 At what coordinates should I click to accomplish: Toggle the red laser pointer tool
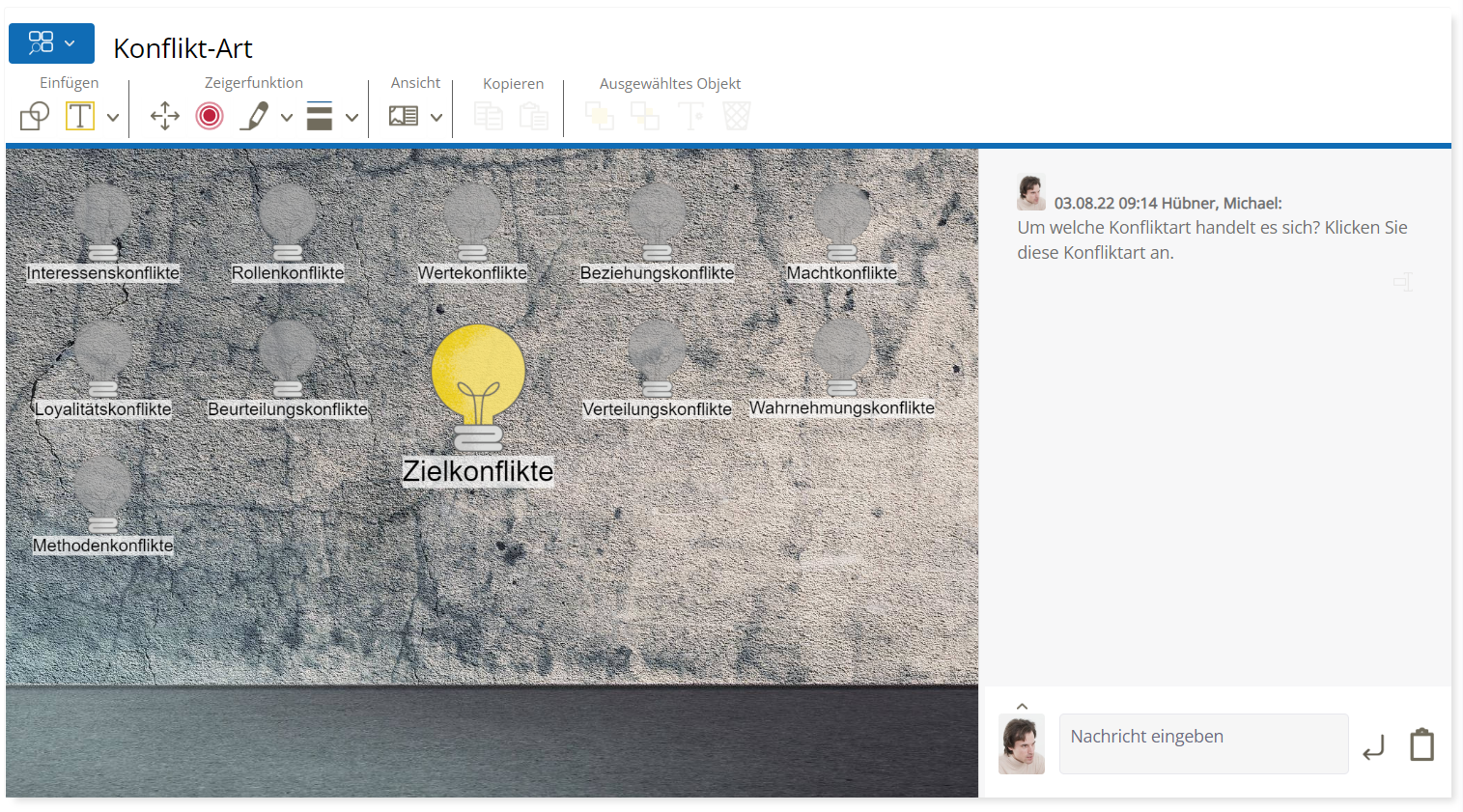[x=210, y=117]
